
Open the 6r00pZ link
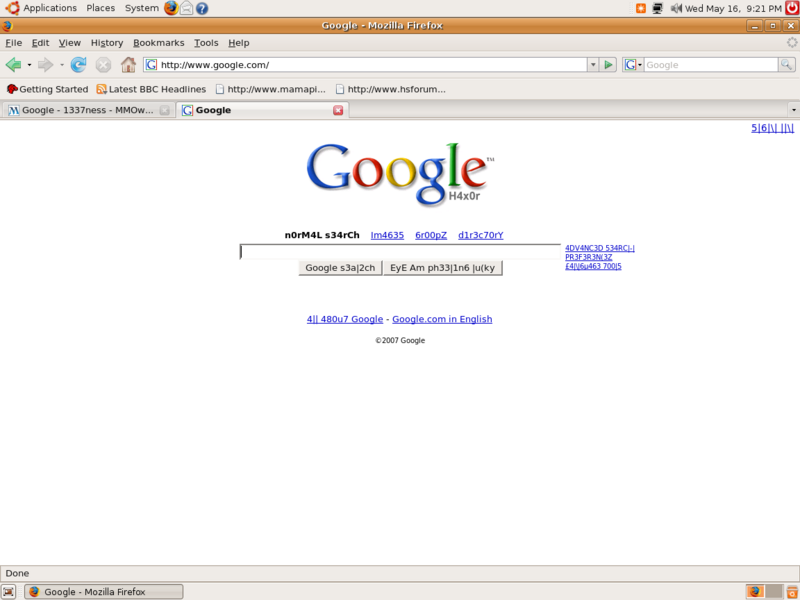point(431,235)
